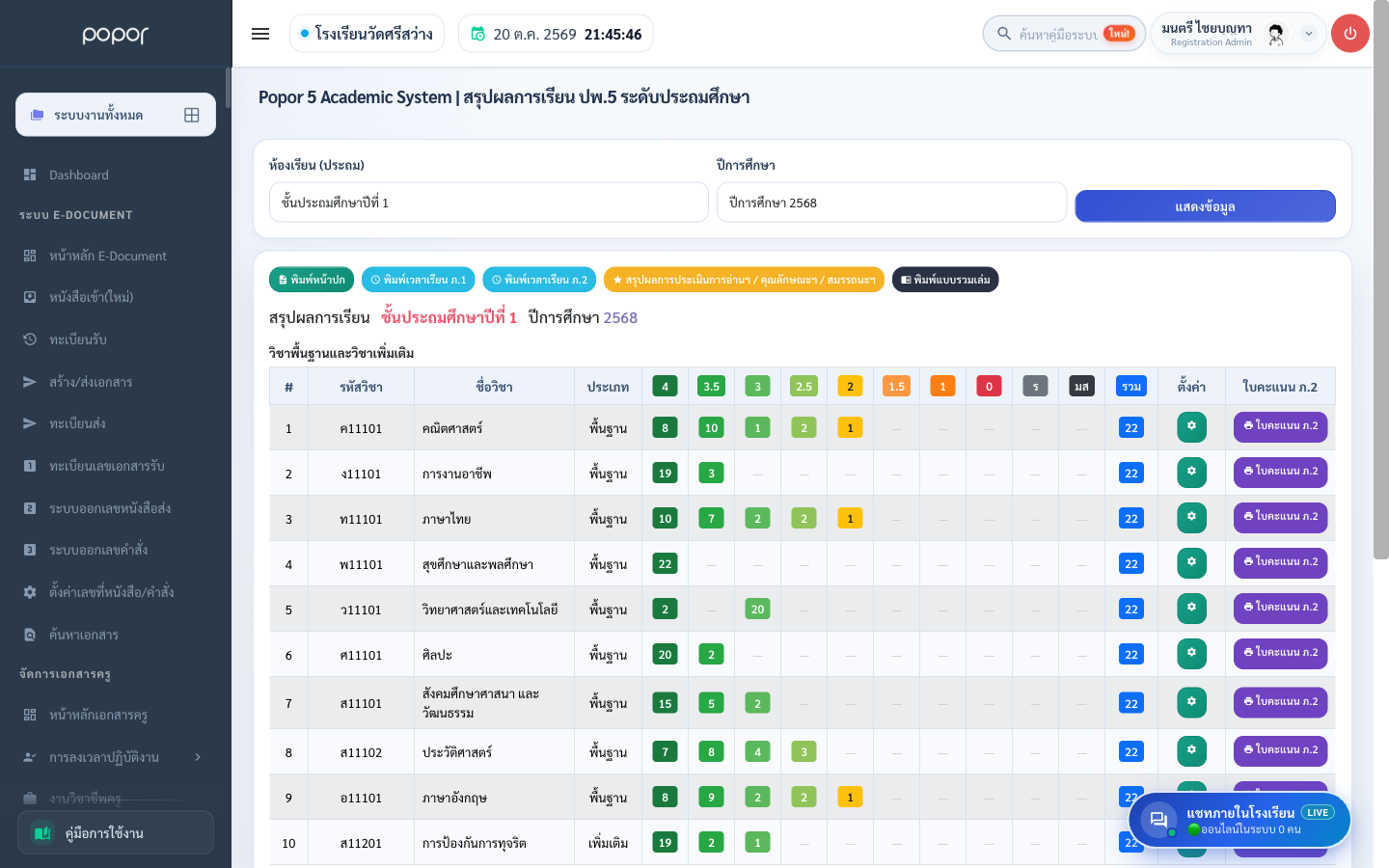Go to หน้าหลัก E-Document in sidebar
The height and width of the screenshot is (868, 1389).
108,256
